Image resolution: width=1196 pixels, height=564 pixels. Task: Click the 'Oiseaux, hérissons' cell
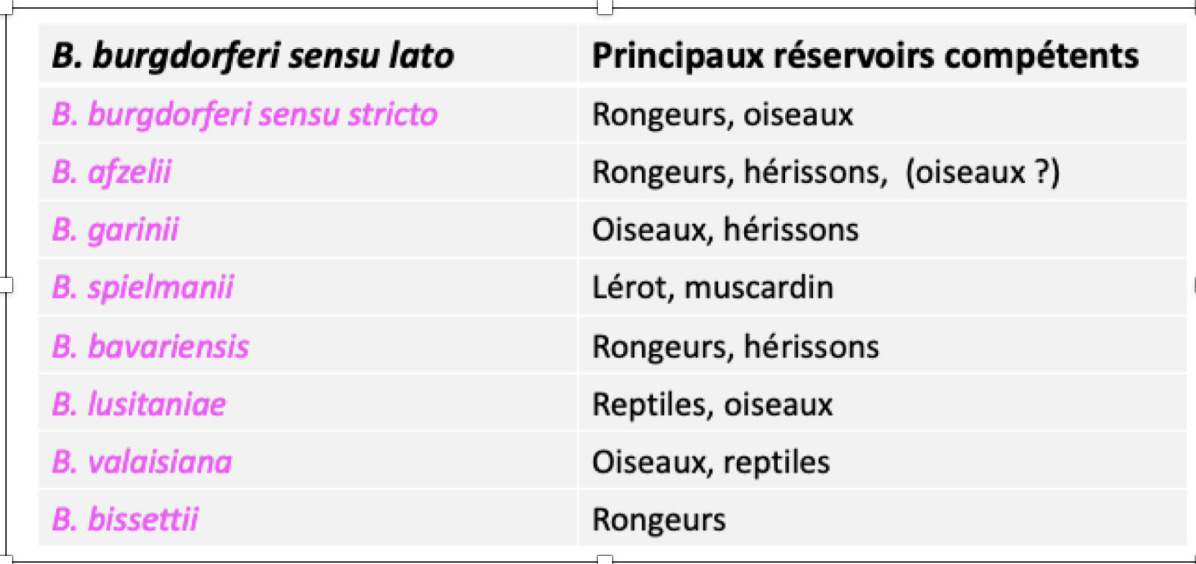pos(883,229)
